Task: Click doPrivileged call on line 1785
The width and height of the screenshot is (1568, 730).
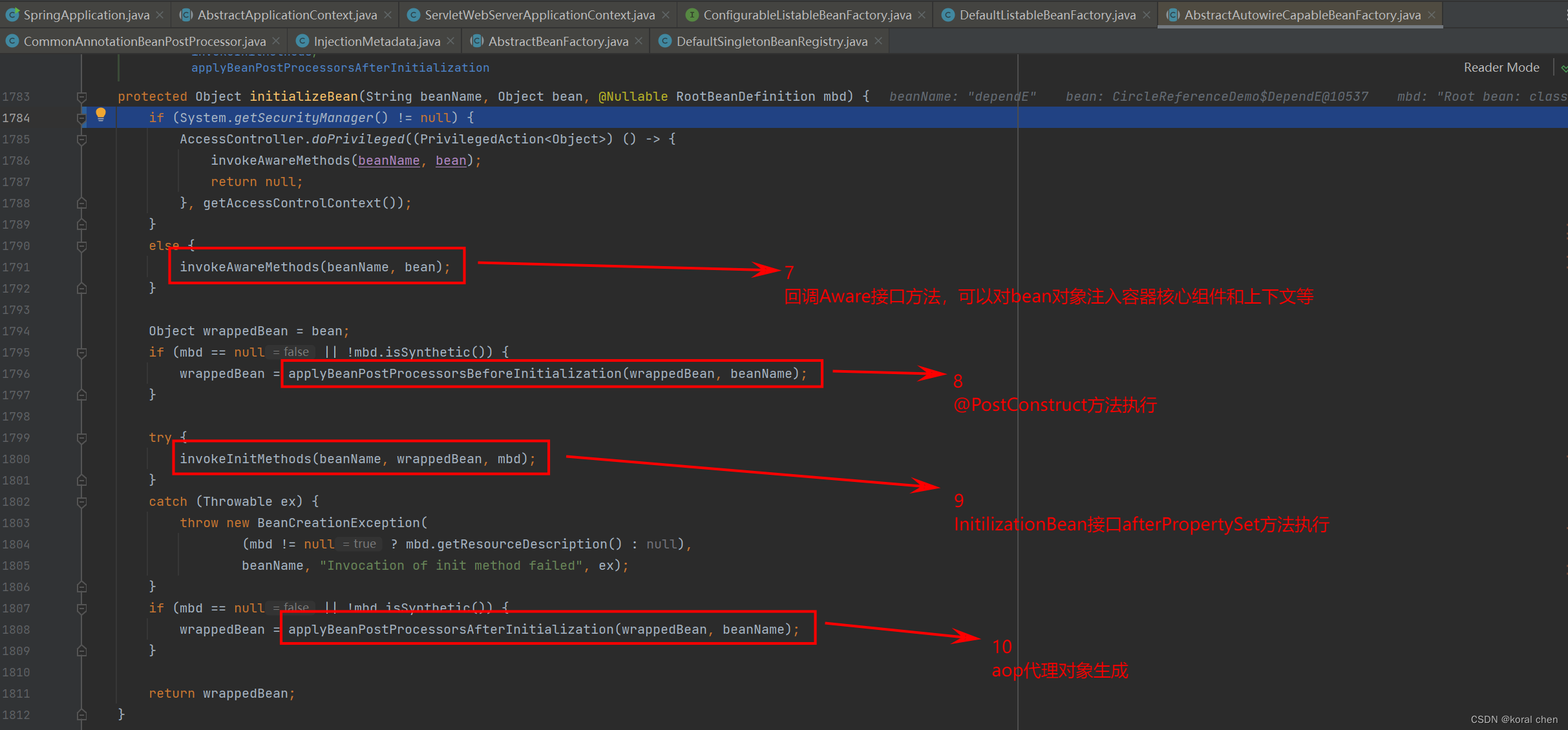Action: (x=357, y=139)
